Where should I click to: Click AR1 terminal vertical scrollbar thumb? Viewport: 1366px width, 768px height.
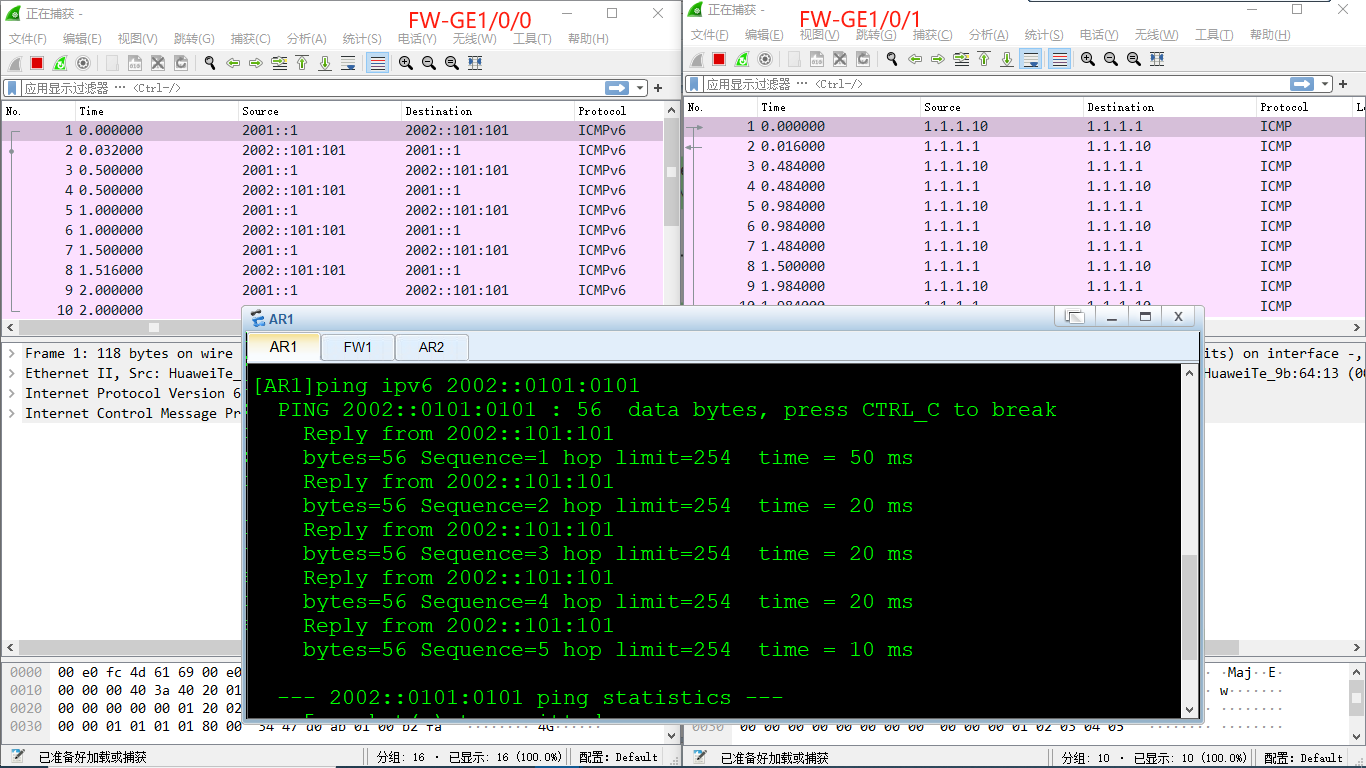(1190, 607)
